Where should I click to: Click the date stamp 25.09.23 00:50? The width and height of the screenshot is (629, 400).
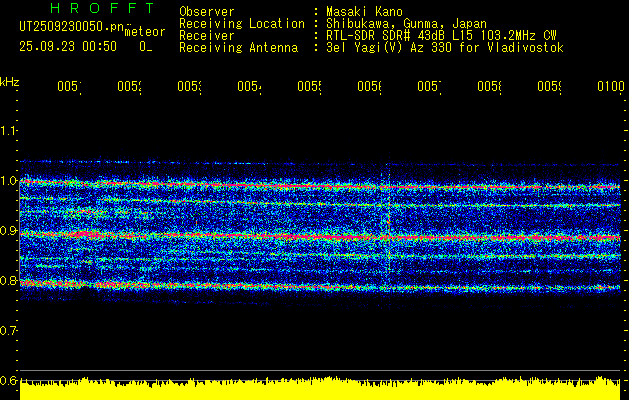[x=68, y=47]
